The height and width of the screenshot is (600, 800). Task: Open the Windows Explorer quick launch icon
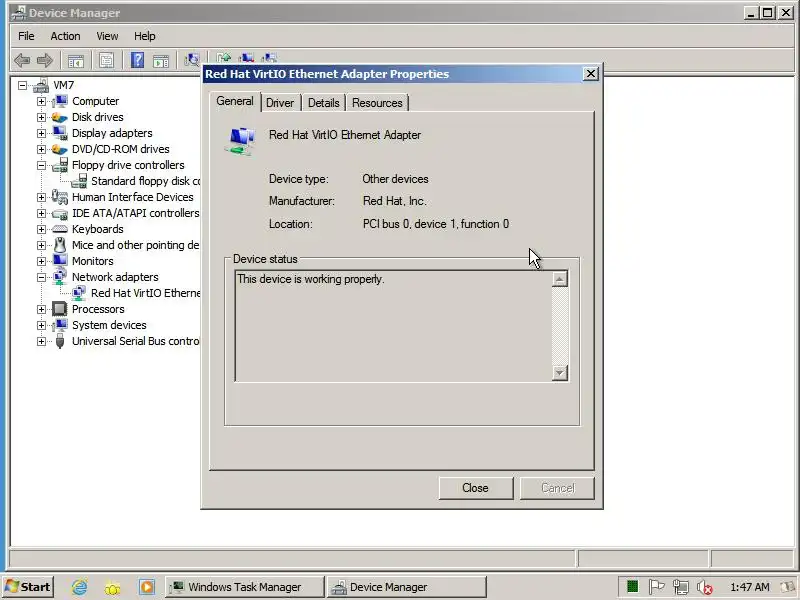point(113,587)
